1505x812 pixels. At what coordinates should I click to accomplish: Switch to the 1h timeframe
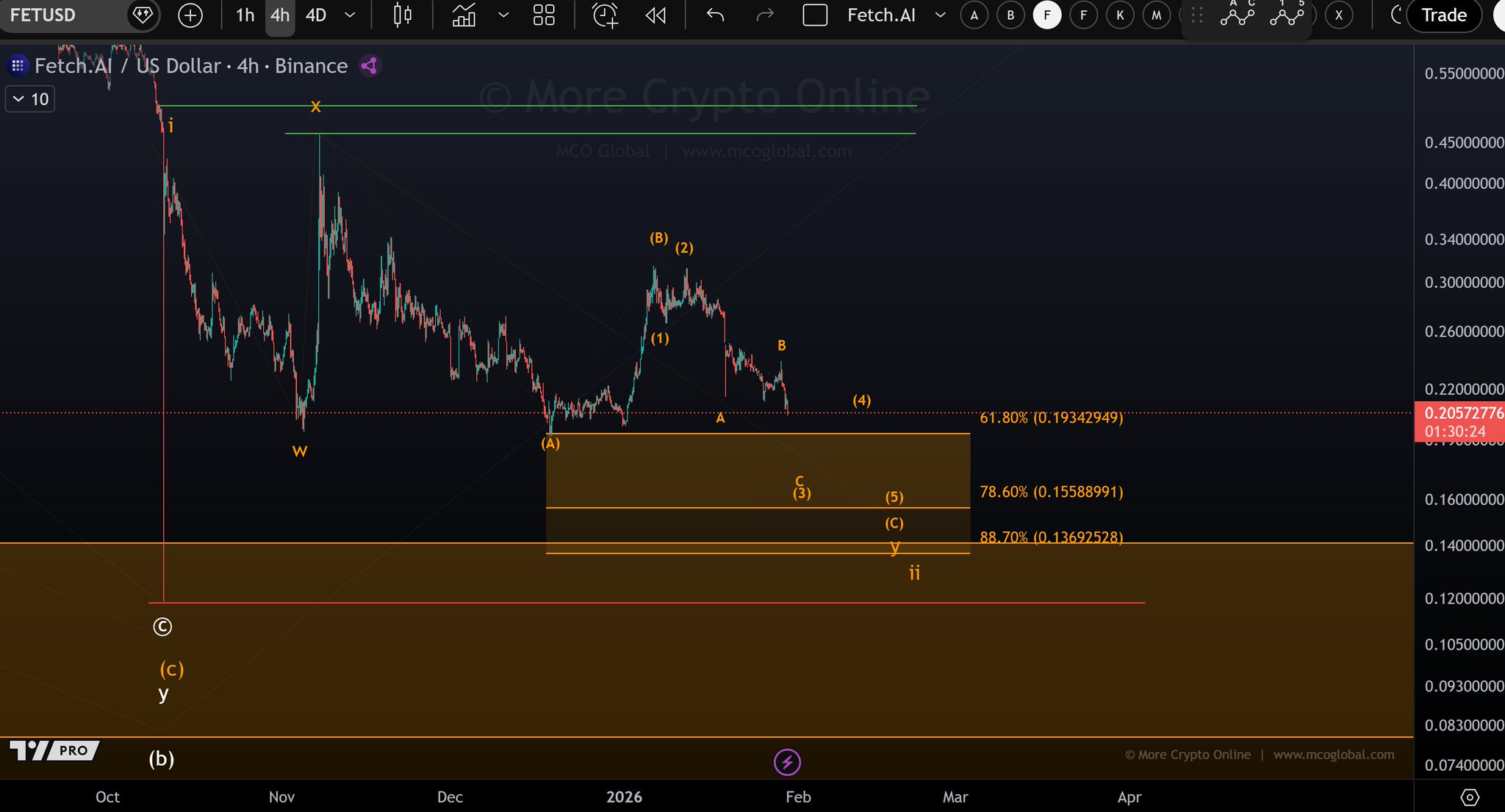pyautogui.click(x=245, y=15)
